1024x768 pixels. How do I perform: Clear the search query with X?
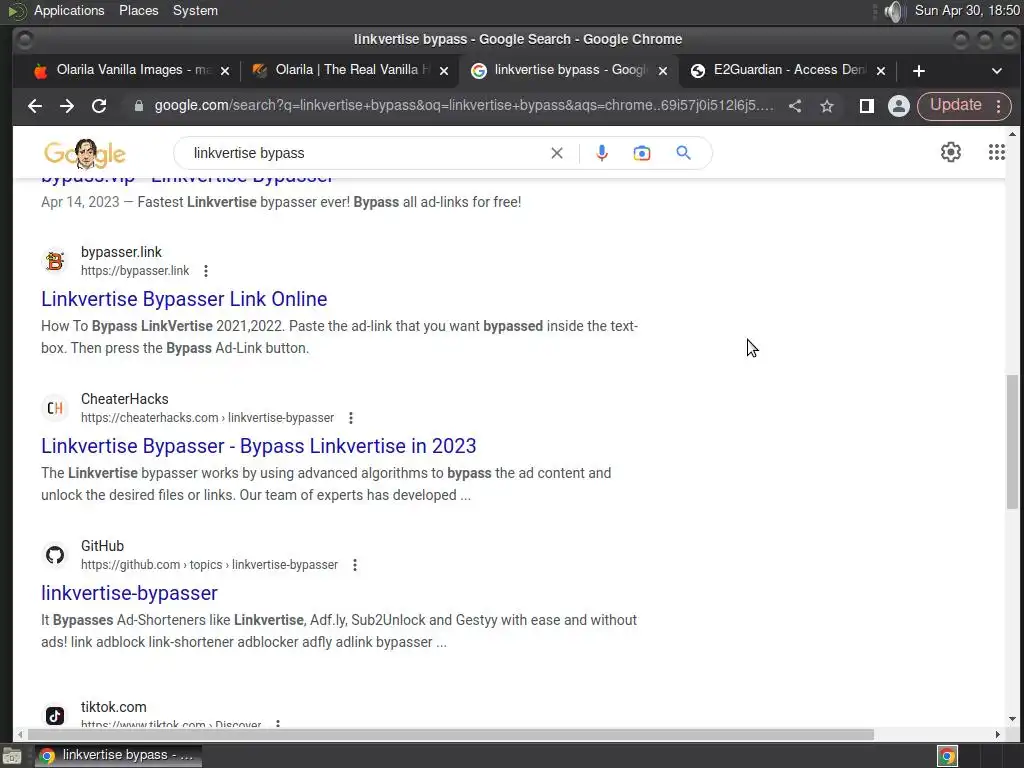click(x=556, y=153)
